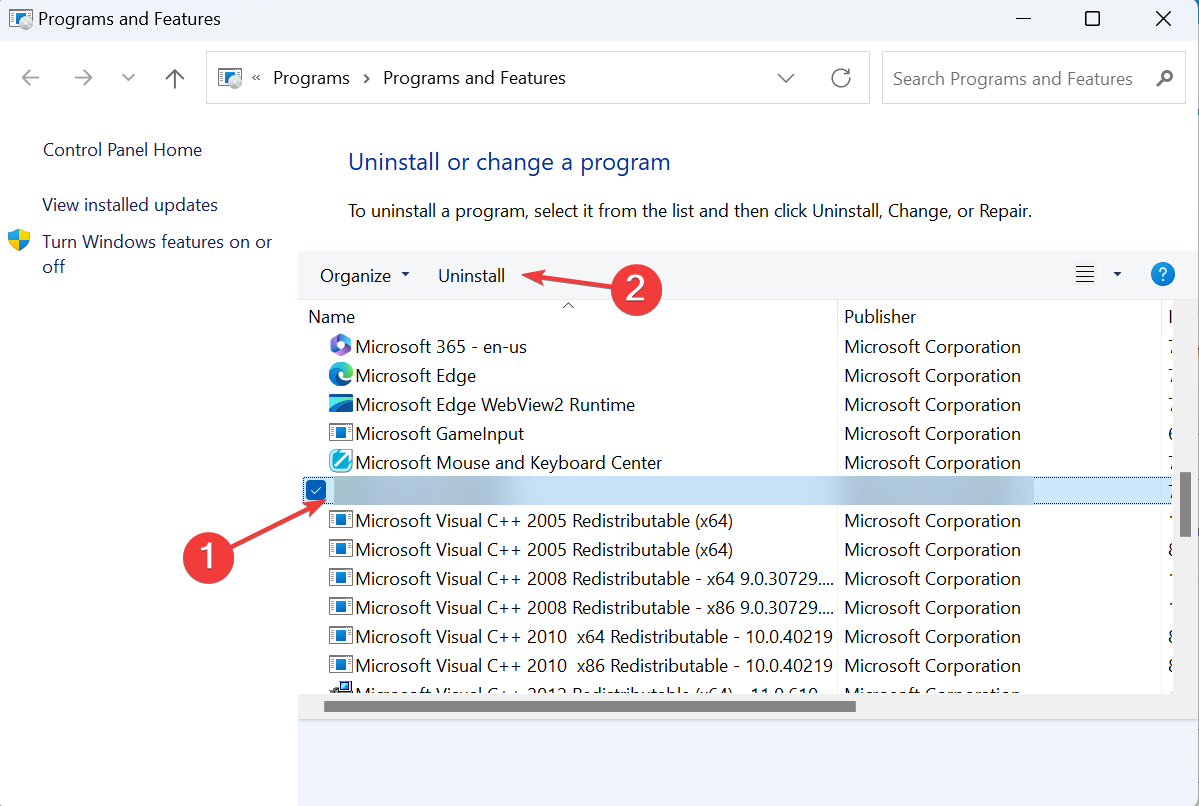Uninstall the selected program

(471, 276)
